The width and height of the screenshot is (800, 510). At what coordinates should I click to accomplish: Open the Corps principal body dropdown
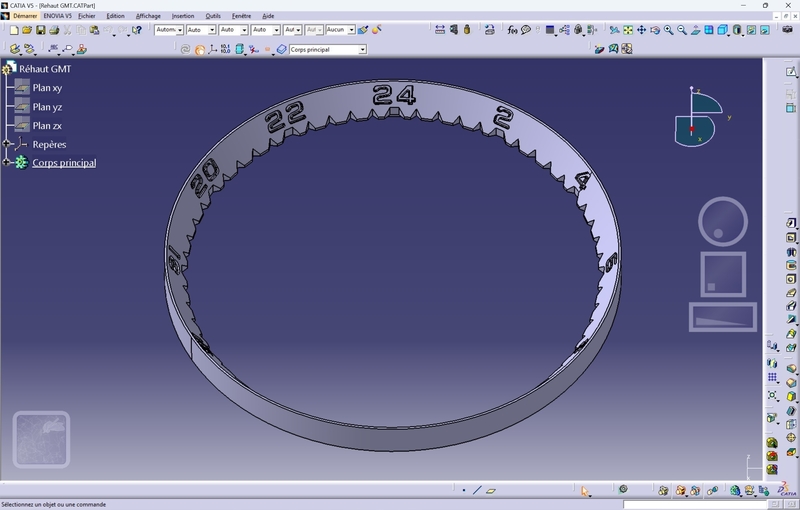coord(362,49)
